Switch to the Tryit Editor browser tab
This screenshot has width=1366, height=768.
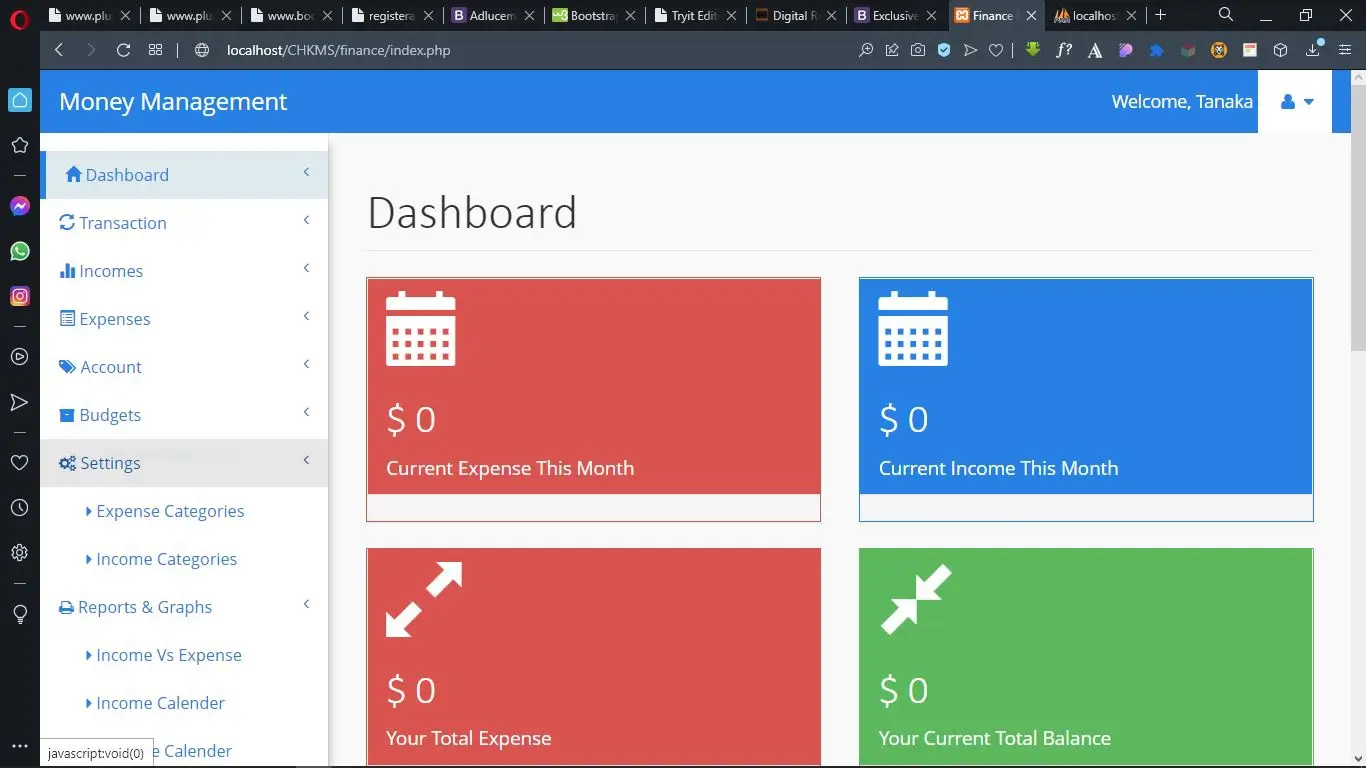[694, 15]
